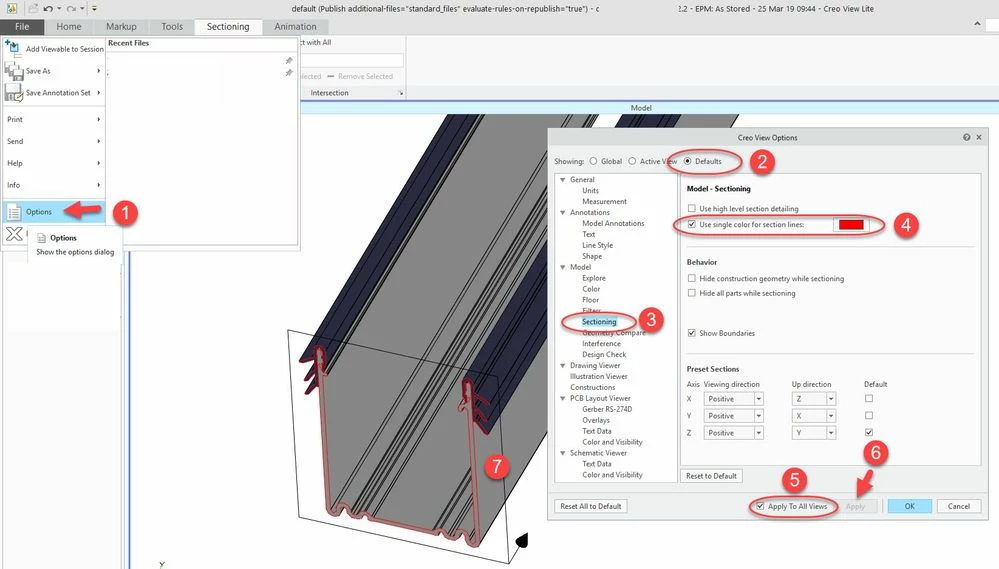999x569 pixels.
Task: Collapse the General tree node
Action: pyautogui.click(x=563, y=180)
